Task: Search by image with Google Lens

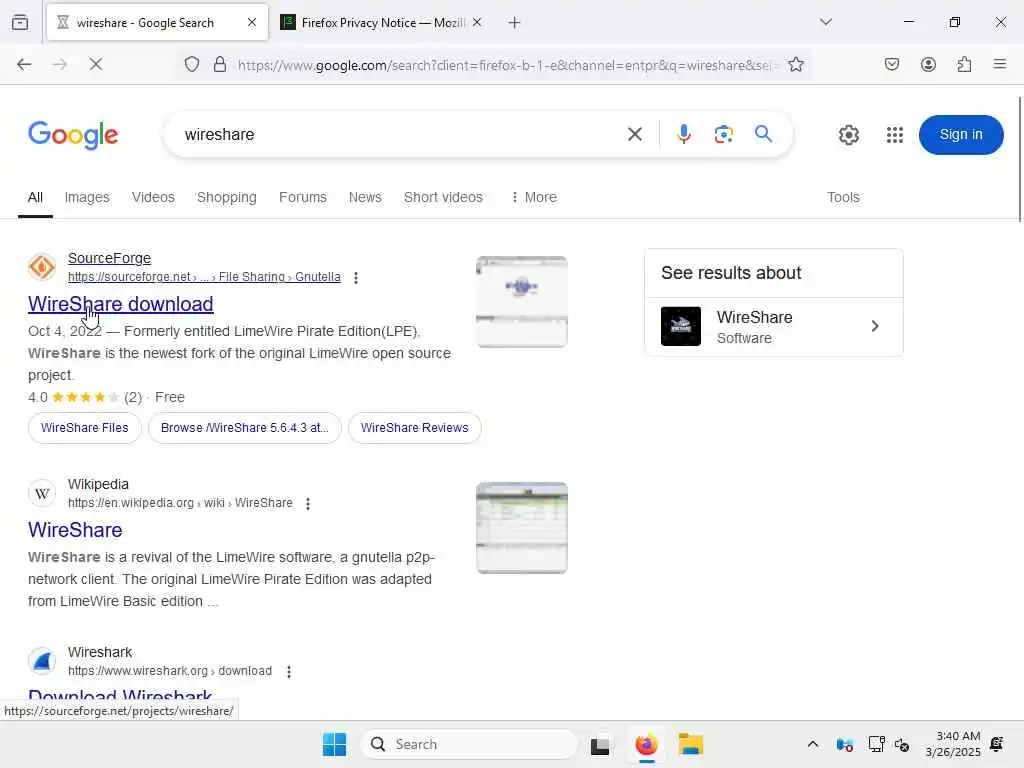Action: click(724, 135)
